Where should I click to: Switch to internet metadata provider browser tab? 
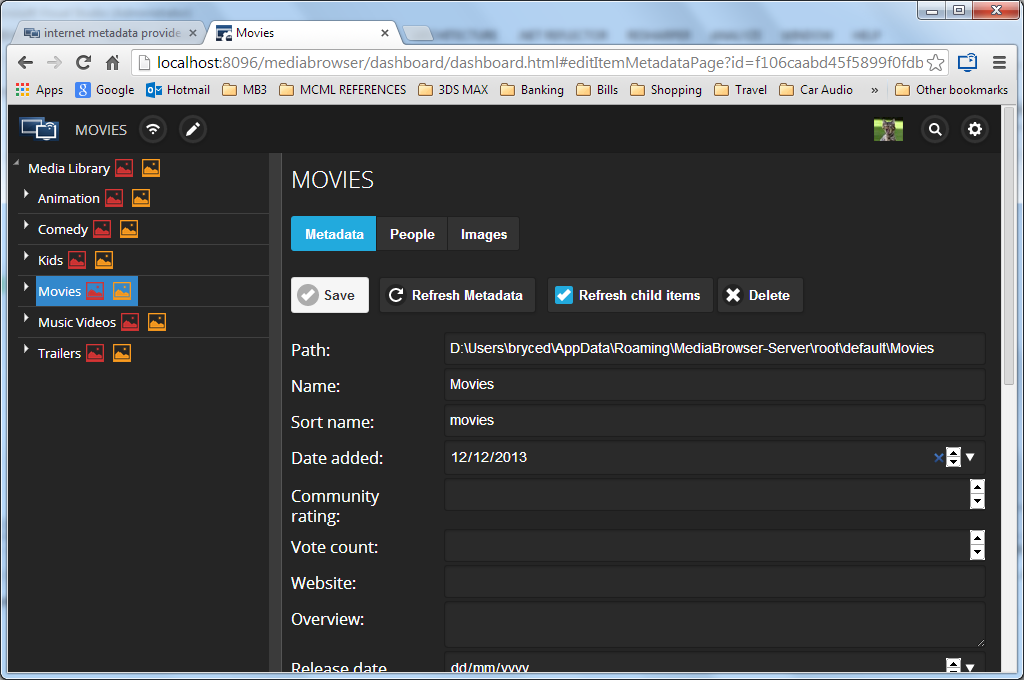pos(109,33)
